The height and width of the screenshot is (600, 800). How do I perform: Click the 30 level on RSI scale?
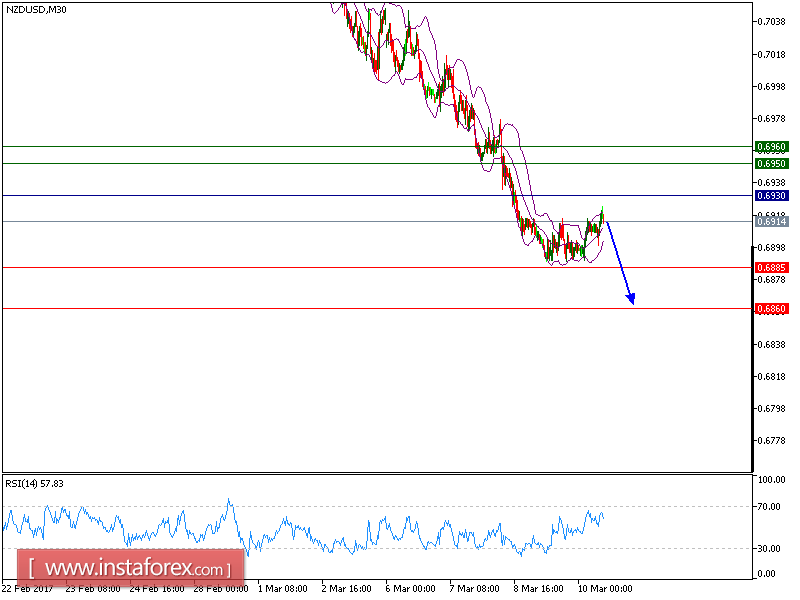[767, 547]
